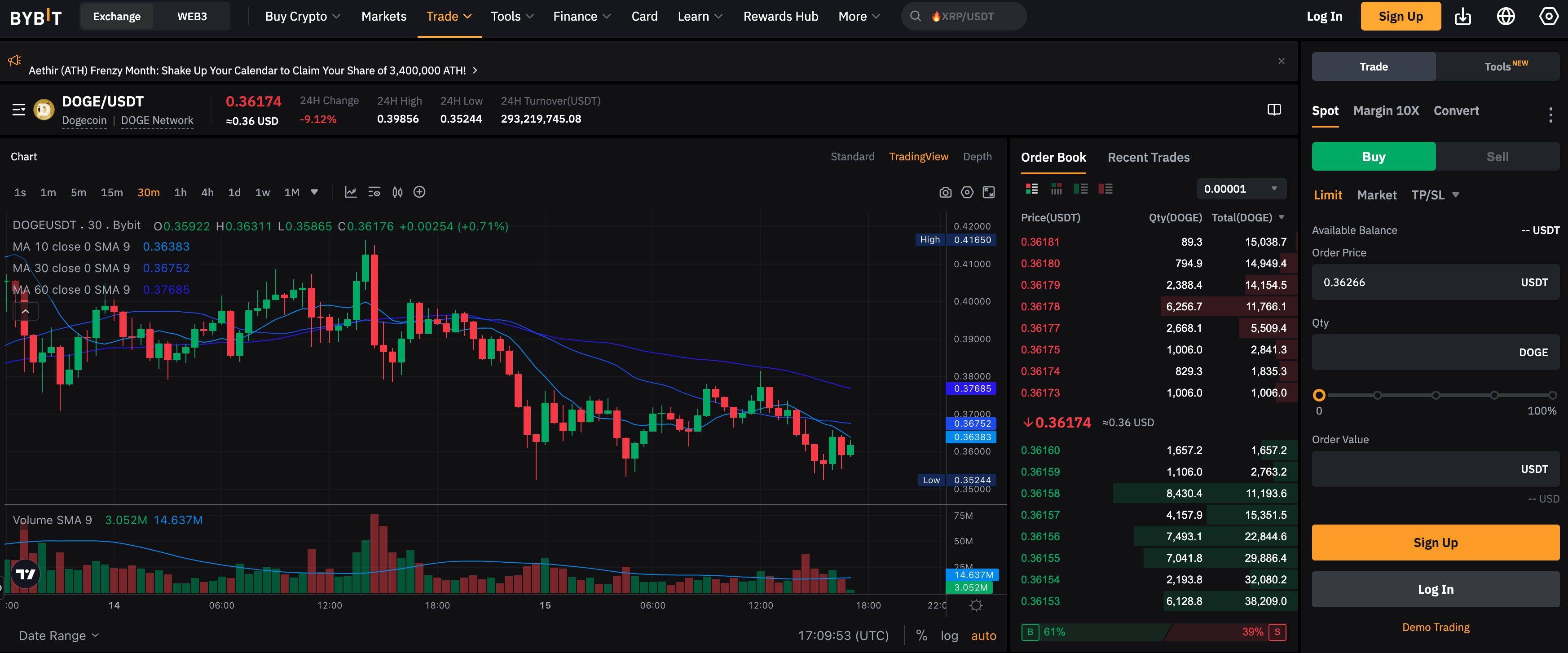The width and height of the screenshot is (1568, 653).
Task: Open chart fullscreen icon
Action: [988, 192]
